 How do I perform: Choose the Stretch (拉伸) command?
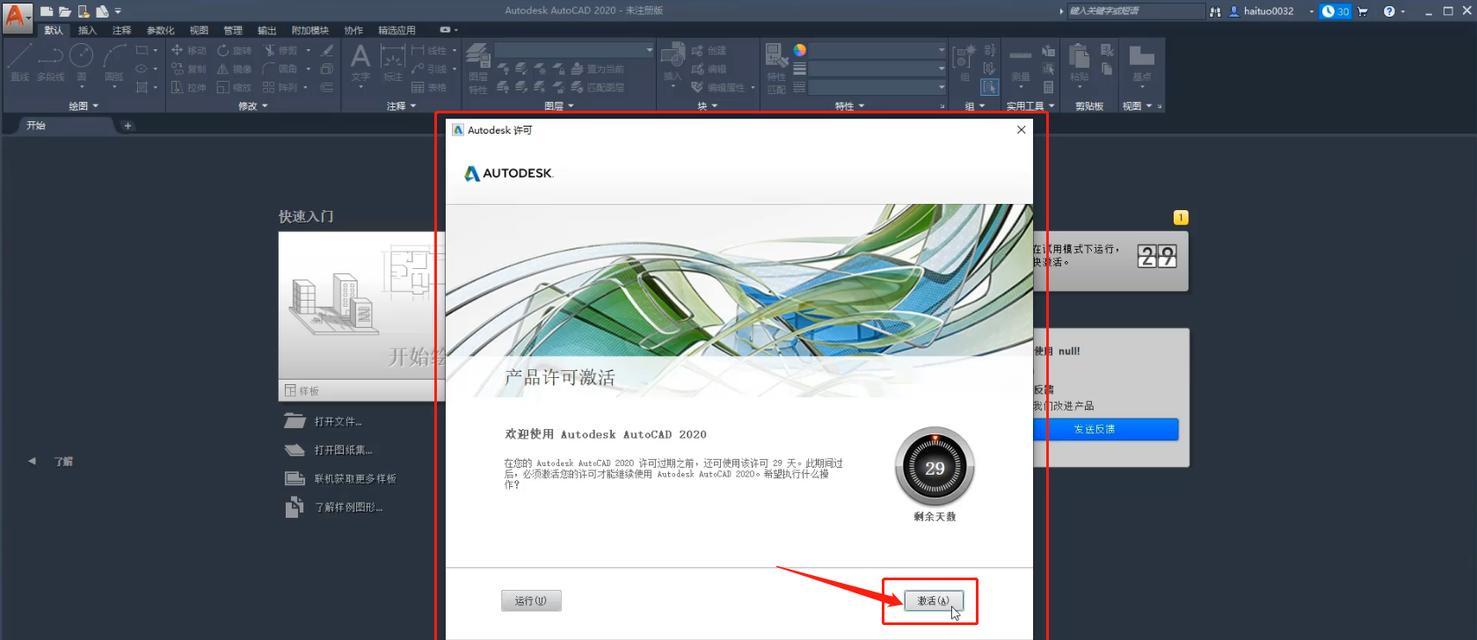point(188,87)
